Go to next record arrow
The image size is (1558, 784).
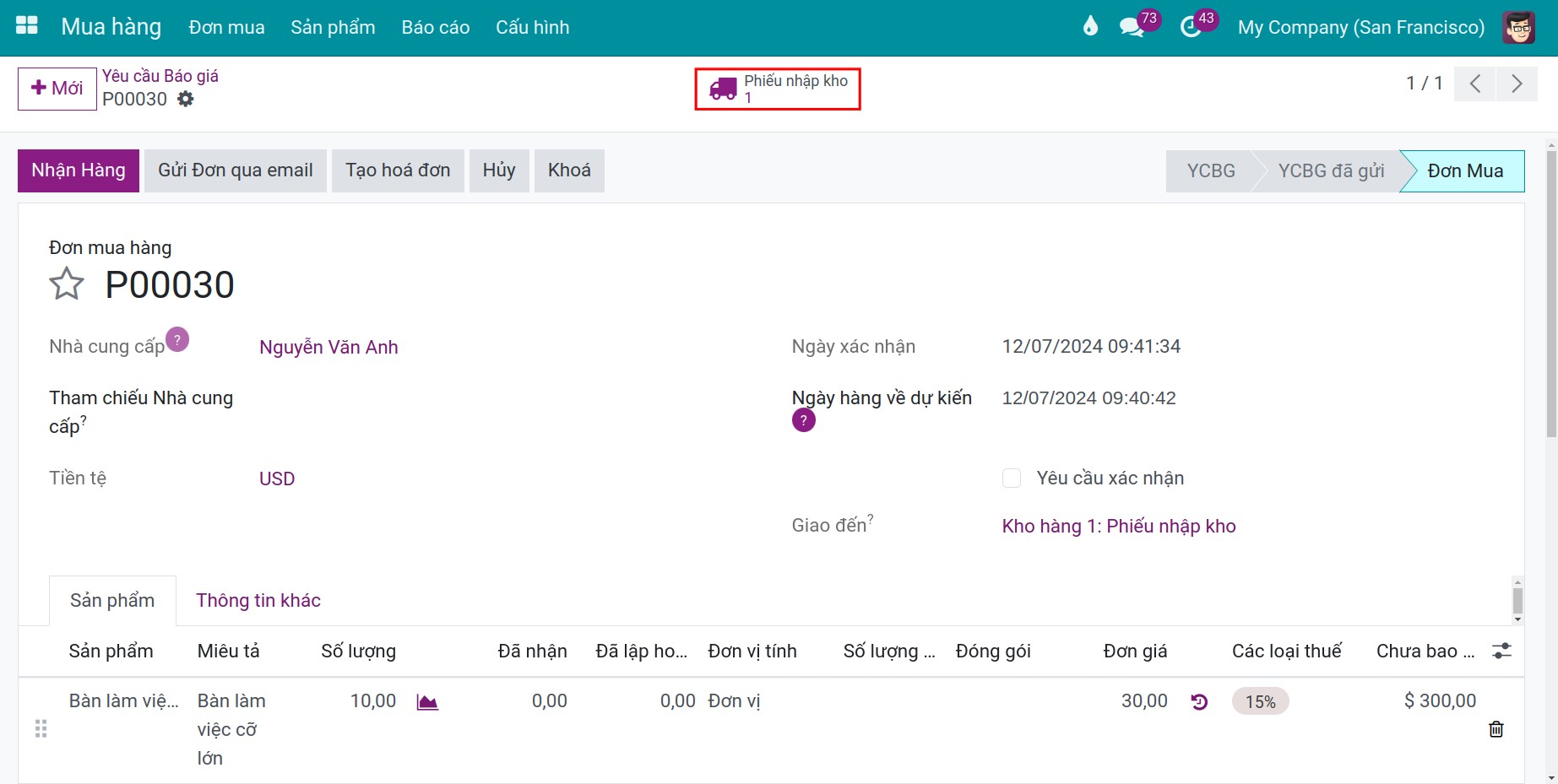[1517, 84]
